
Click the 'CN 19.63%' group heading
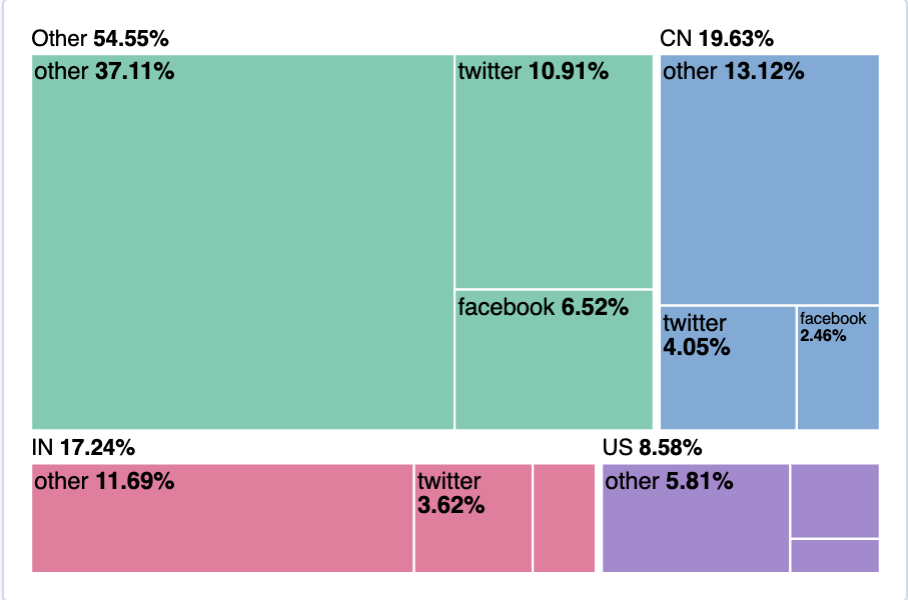(716, 39)
